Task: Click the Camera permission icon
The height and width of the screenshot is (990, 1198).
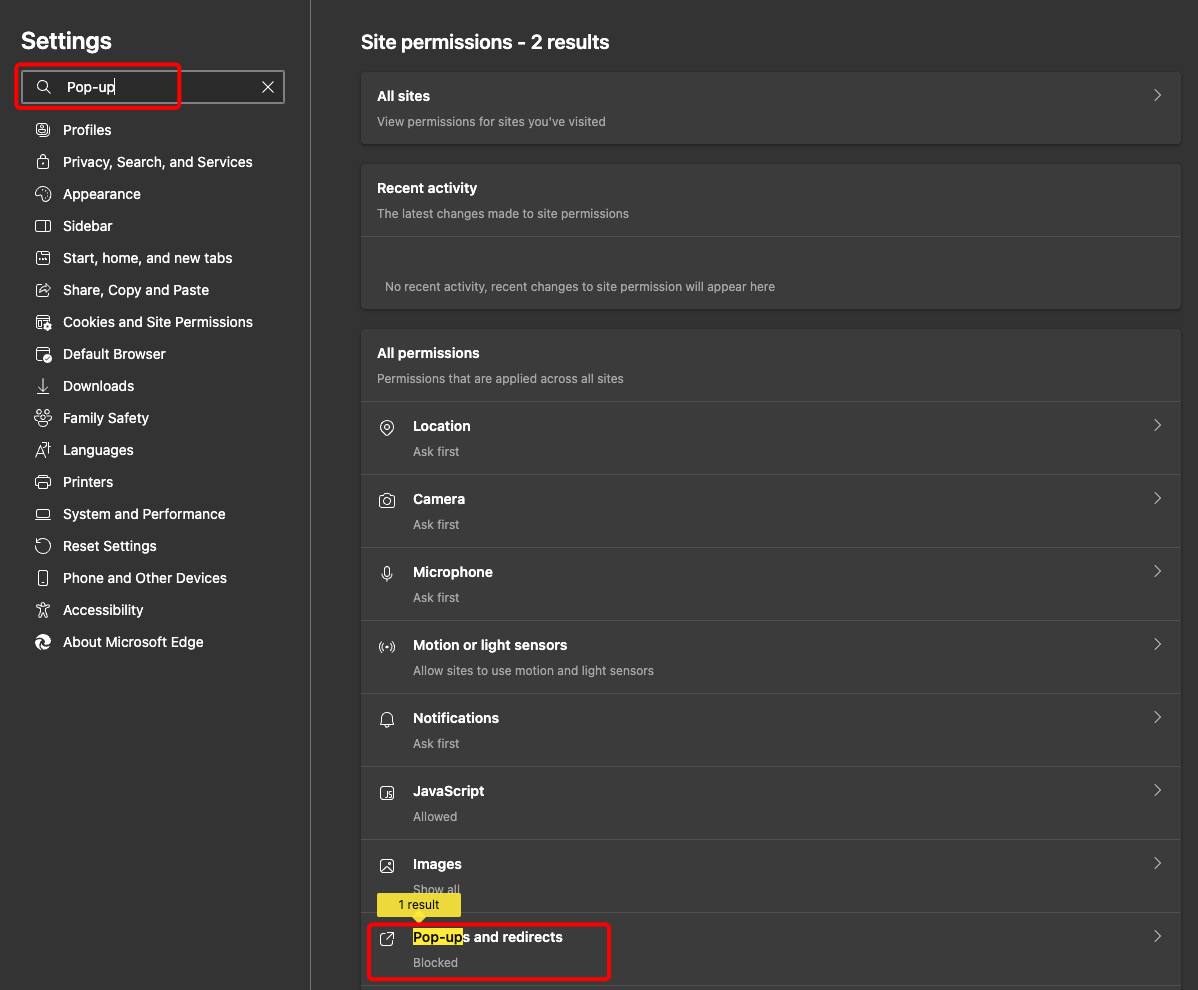Action: tap(387, 501)
